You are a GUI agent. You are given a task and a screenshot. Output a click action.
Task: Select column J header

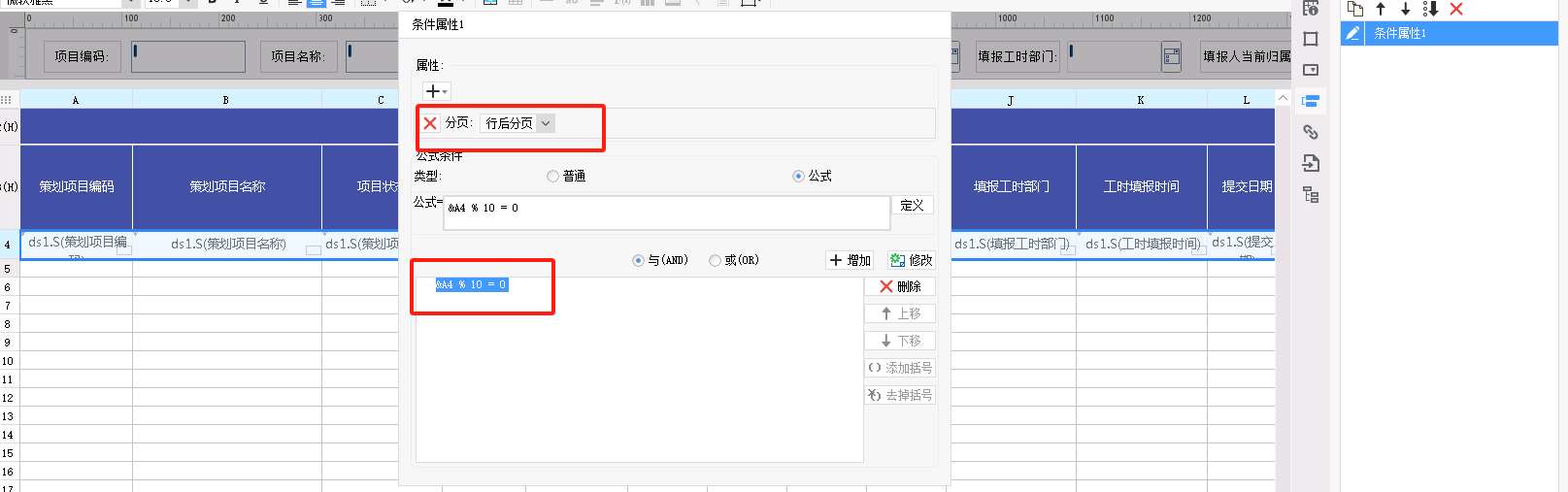click(x=1012, y=99)
